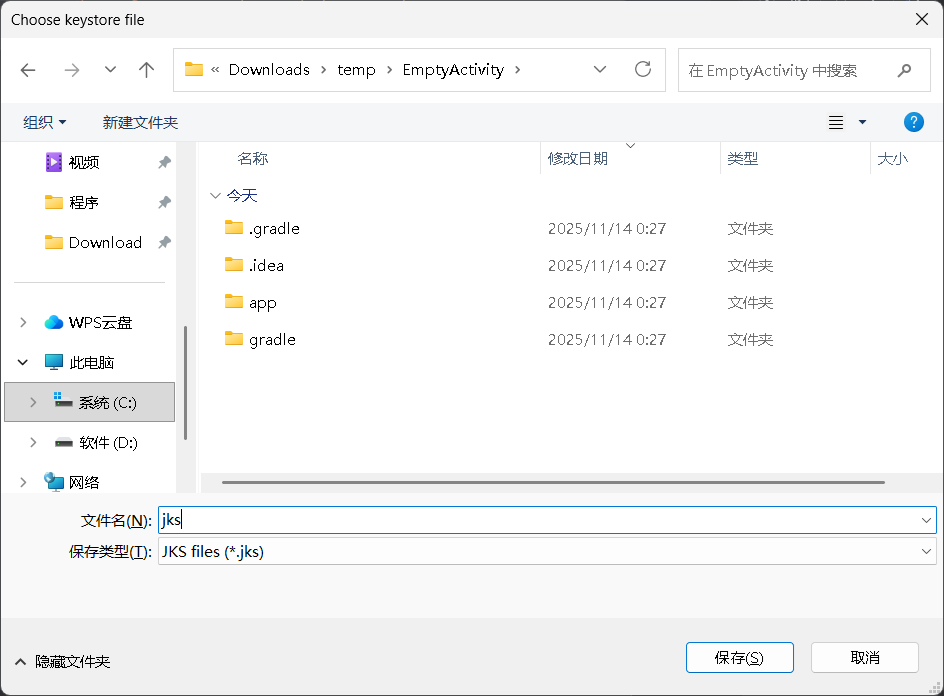Image resolution: width=944 pixels, height=696 pixels.
Task: Open the 保存类型 file type dropdown
Action: 925,551
